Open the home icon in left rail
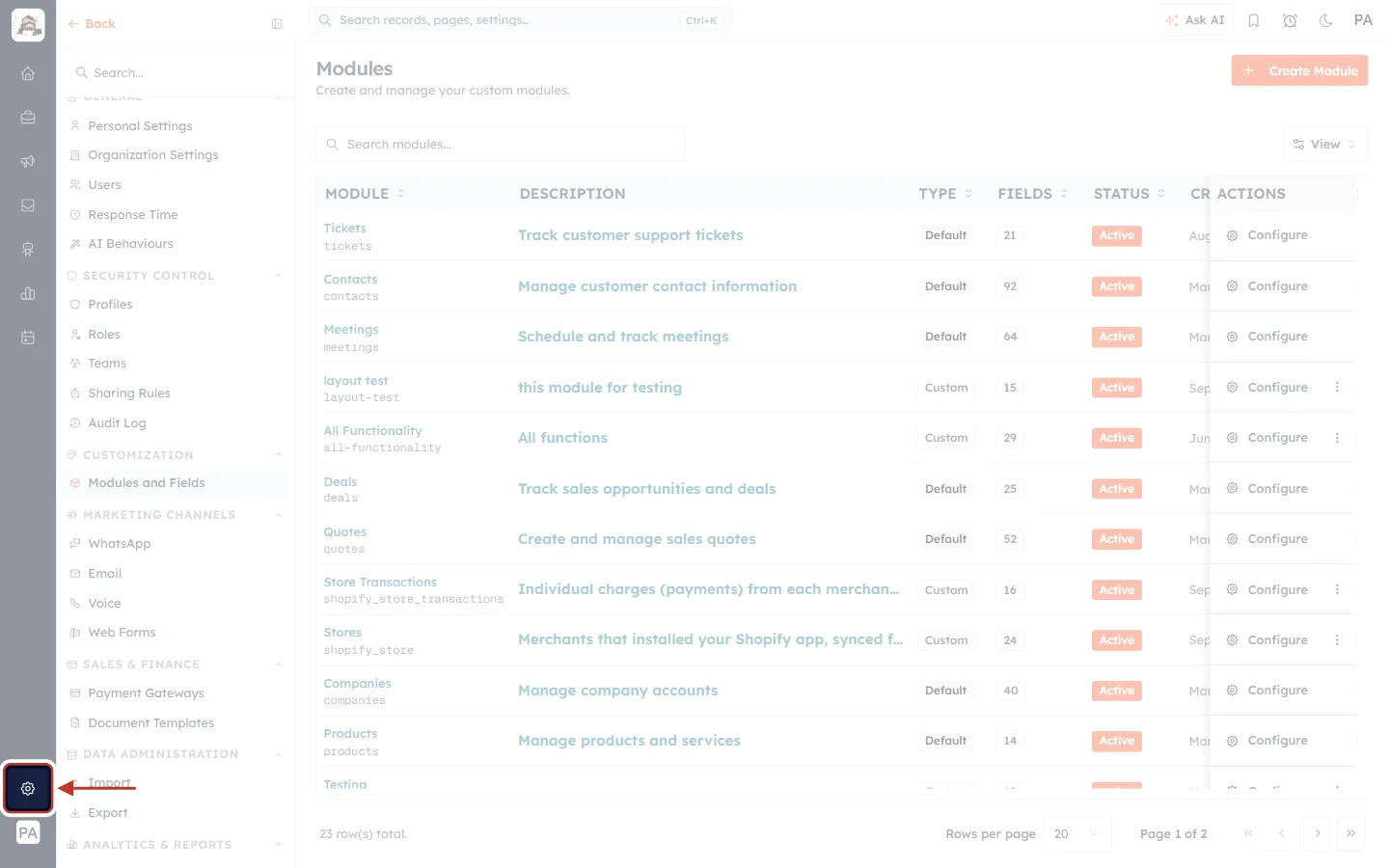1389x868 pixels. (28, 73)
